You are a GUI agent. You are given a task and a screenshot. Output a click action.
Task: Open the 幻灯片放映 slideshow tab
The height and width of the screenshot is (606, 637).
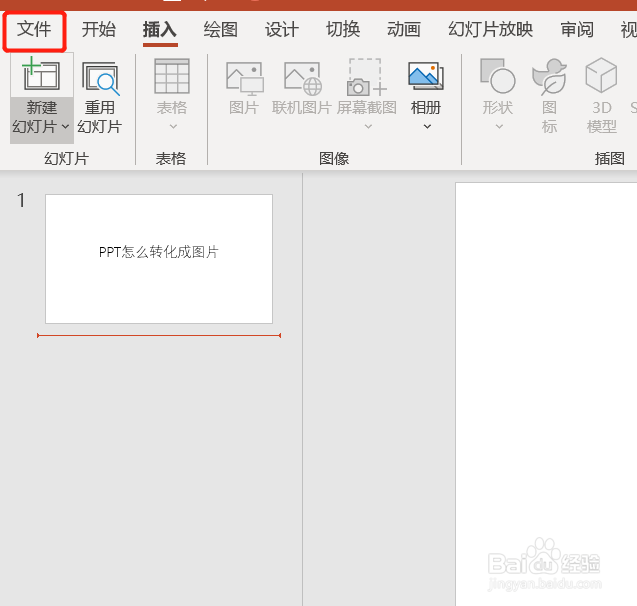click(x=490, y=30)
